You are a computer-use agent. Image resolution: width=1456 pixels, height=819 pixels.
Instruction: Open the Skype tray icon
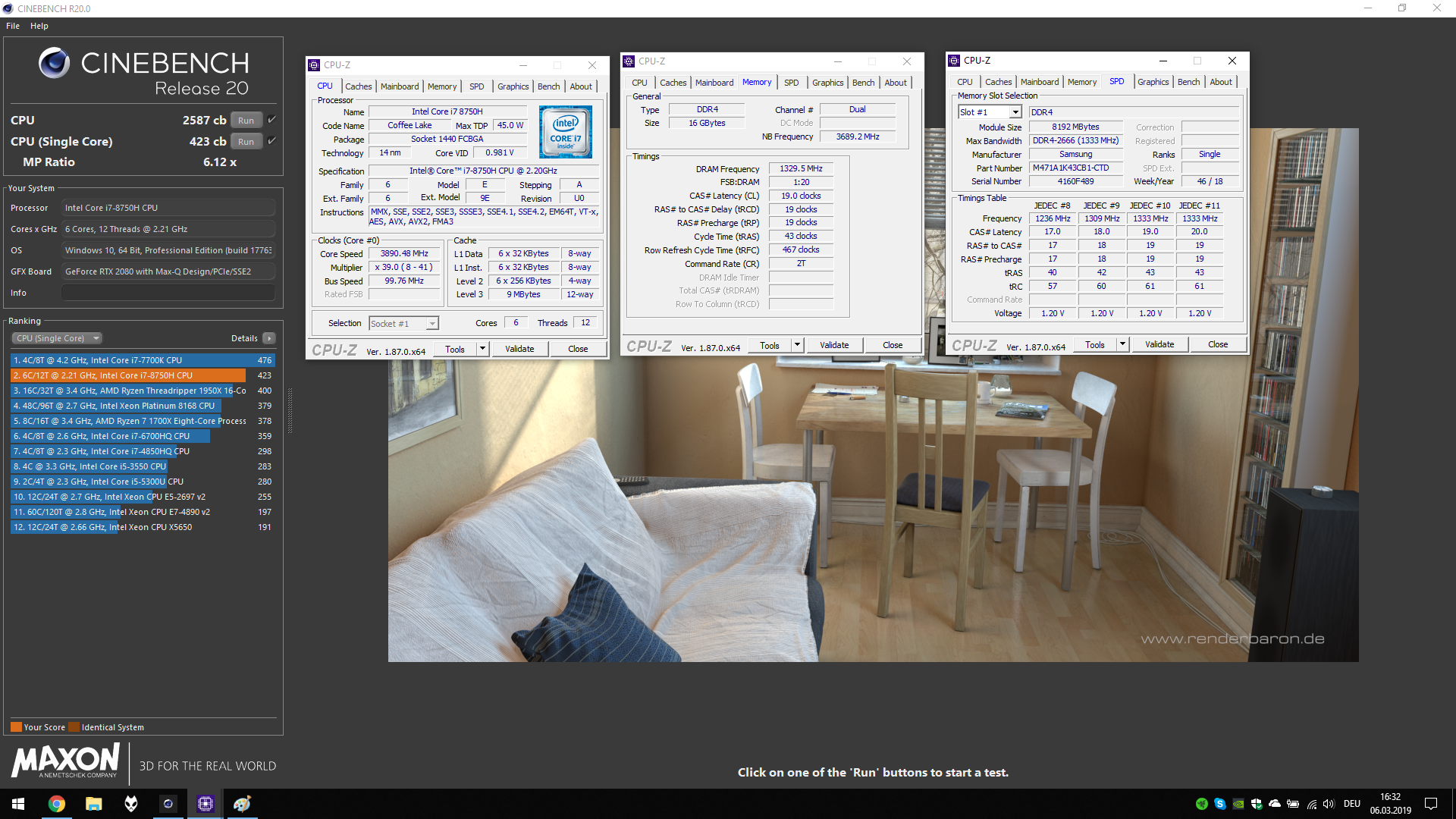1220,804
